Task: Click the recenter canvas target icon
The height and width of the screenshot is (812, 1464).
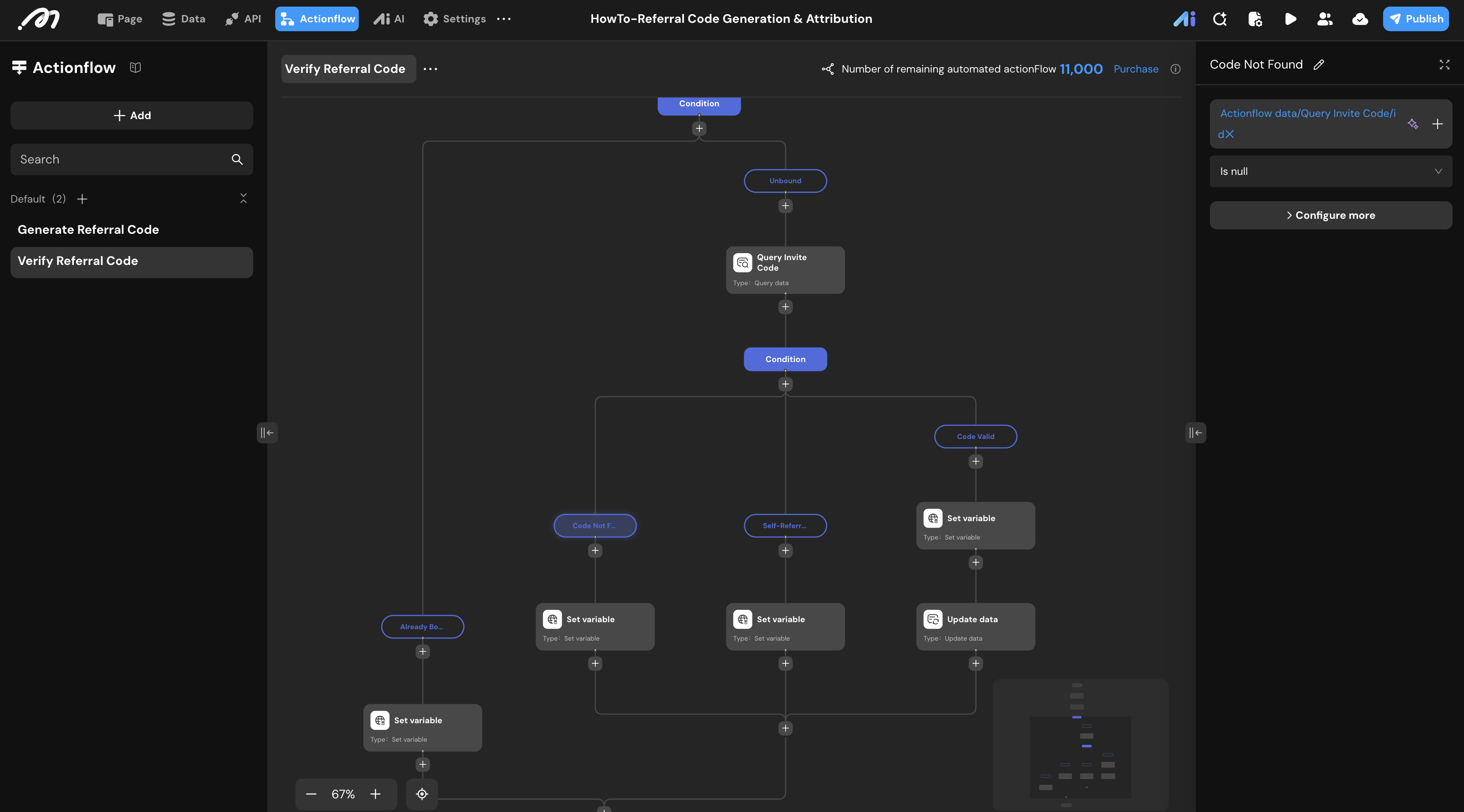Action: (x=422, y=794)
